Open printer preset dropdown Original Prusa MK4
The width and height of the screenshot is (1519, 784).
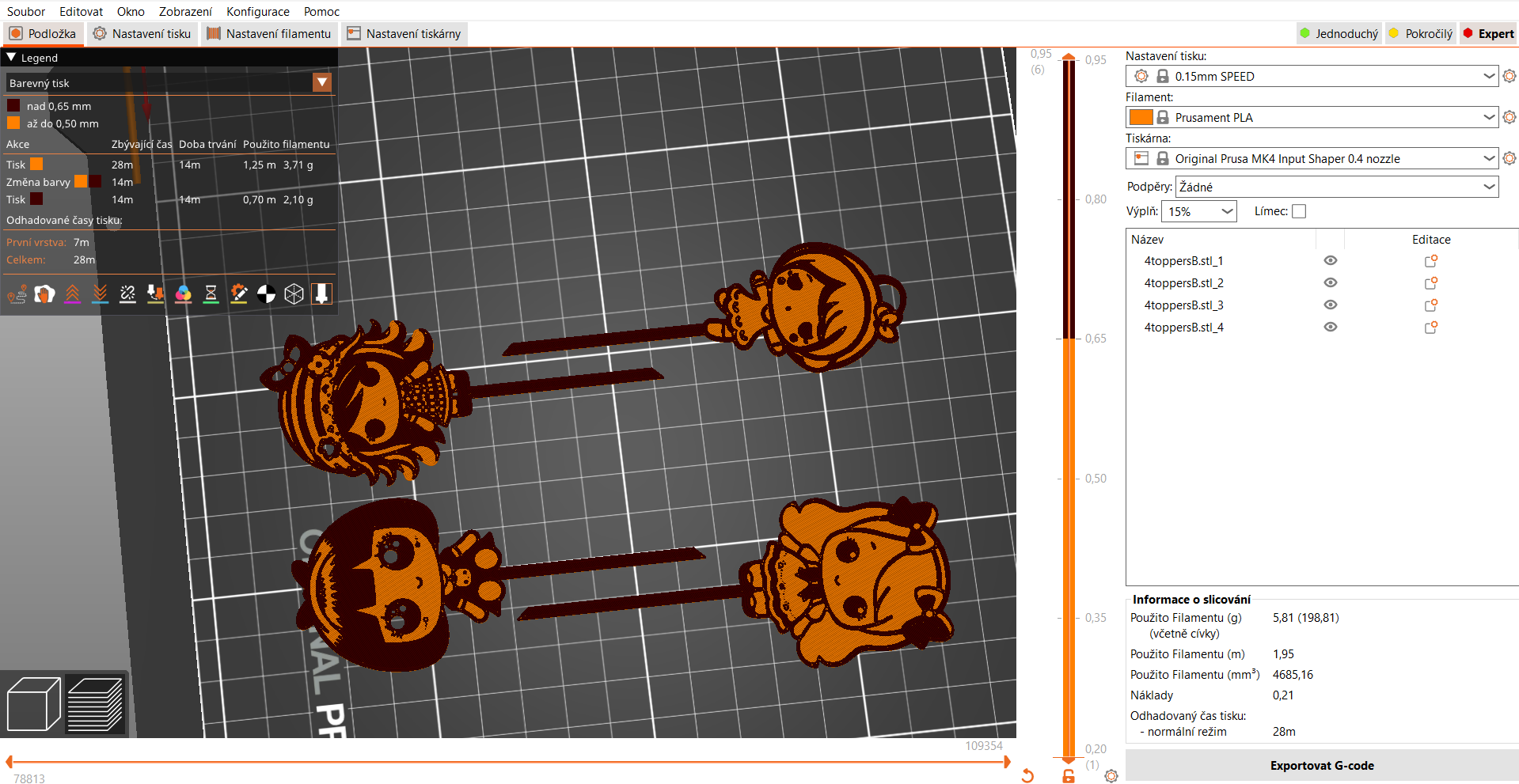pyautogui.click(x=1312, y=158)
